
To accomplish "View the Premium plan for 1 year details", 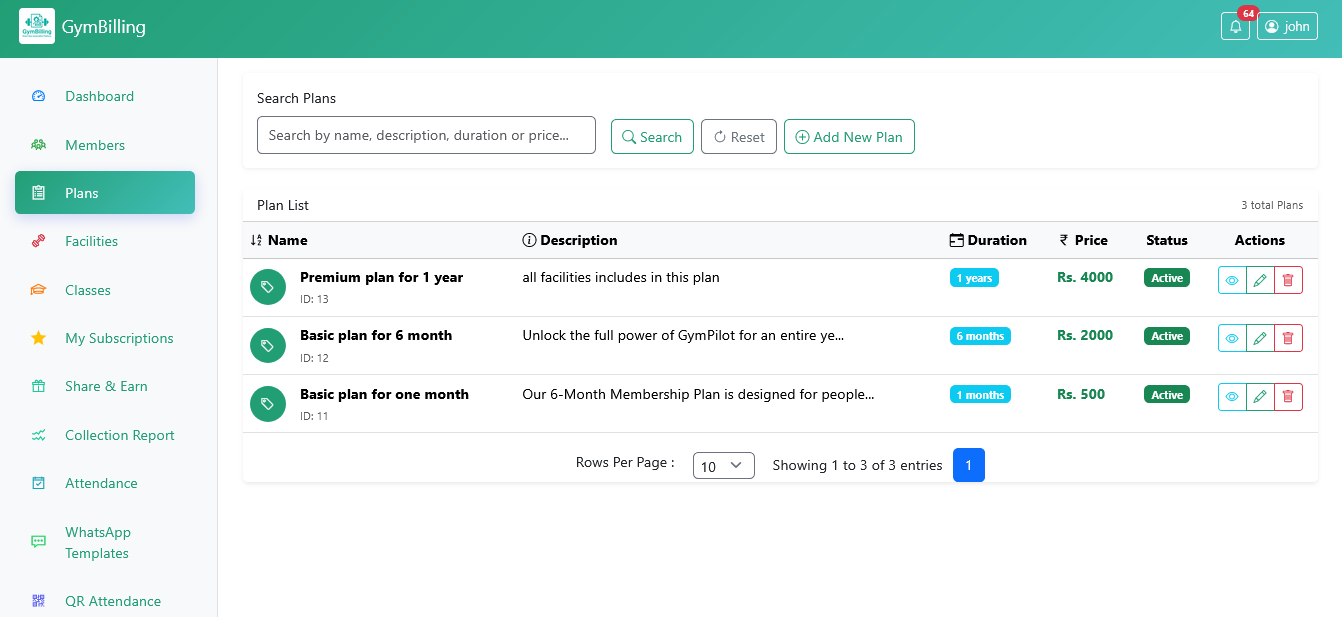I will [x=1232, y=280].
